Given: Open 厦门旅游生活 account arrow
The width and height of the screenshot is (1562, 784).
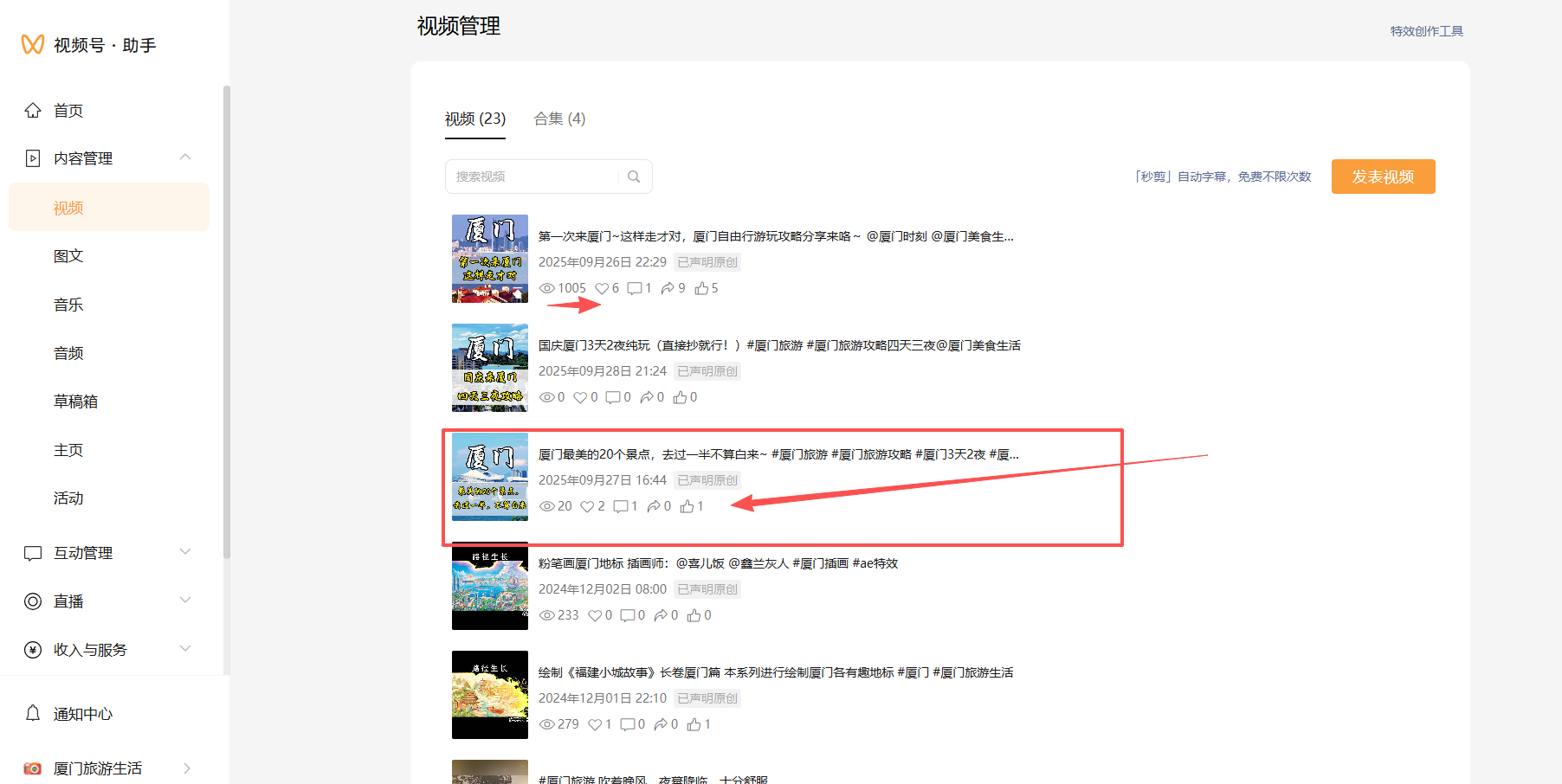Looking at the screenshot, I should (x=187, y=768).
